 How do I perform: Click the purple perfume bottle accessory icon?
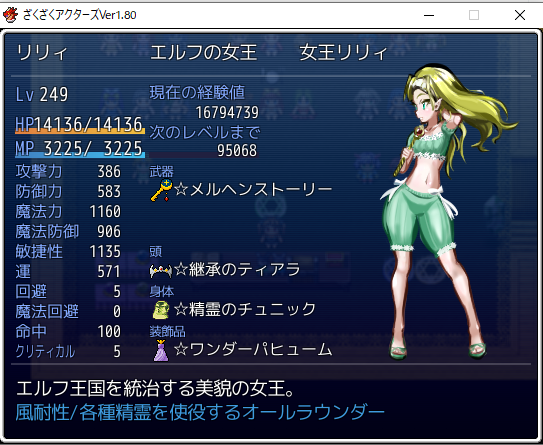click(x=161, y=350)
